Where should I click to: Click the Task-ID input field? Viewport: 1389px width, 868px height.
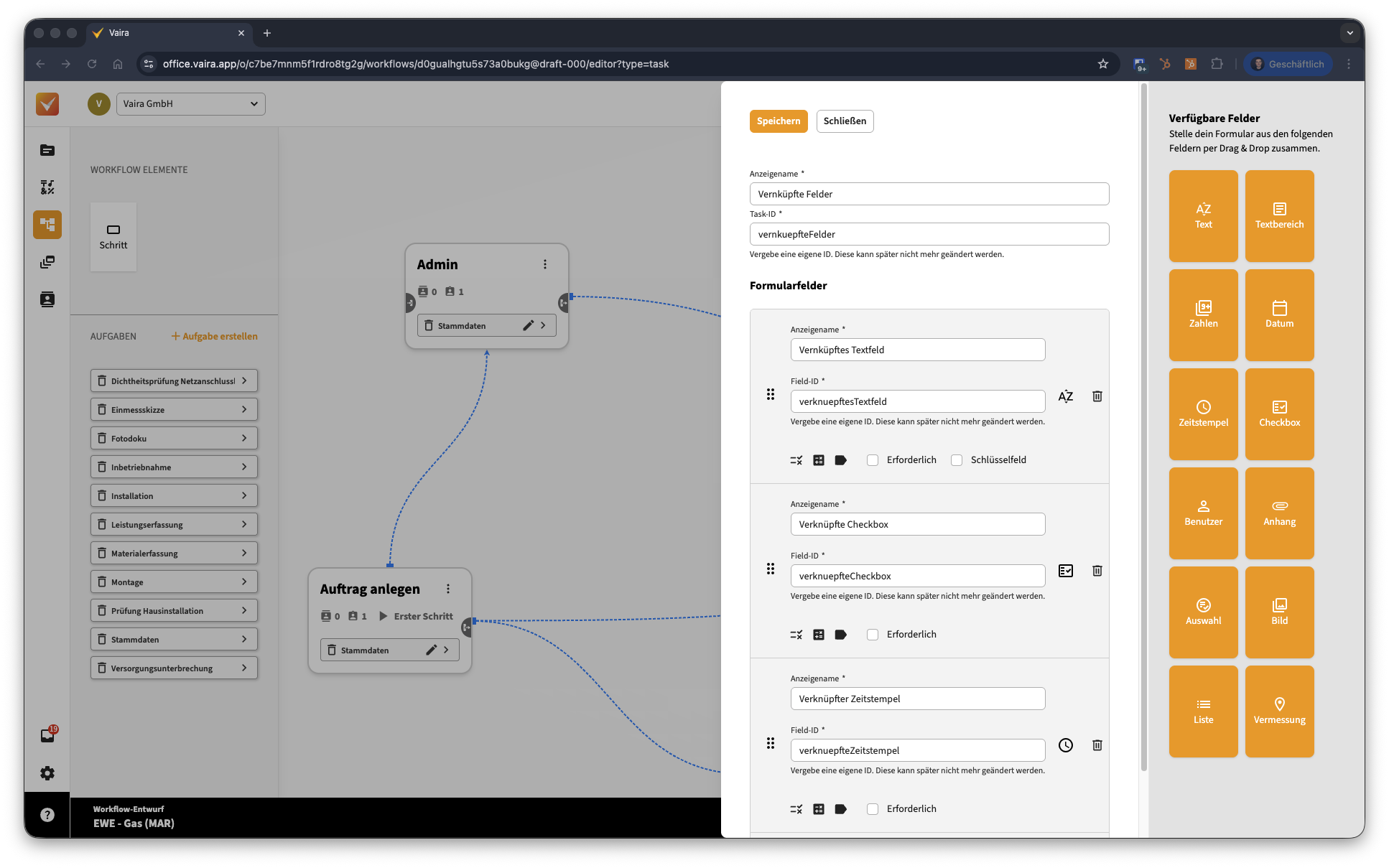point(929,234)
